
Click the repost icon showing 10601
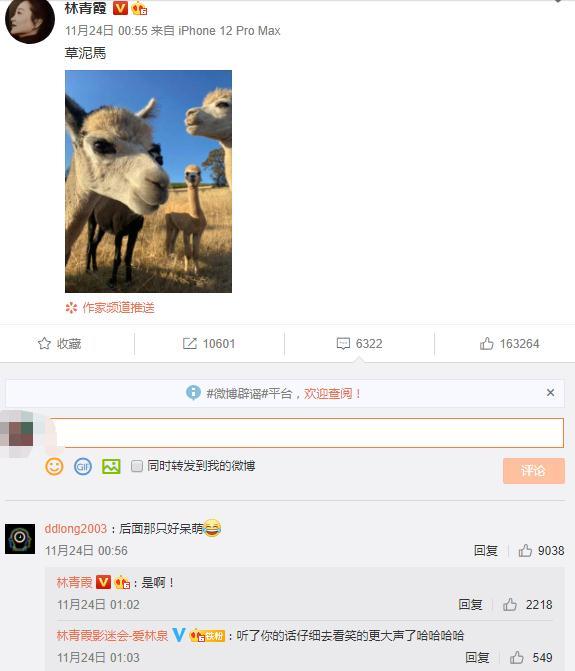pyautogui.click(x=190, y=344)
